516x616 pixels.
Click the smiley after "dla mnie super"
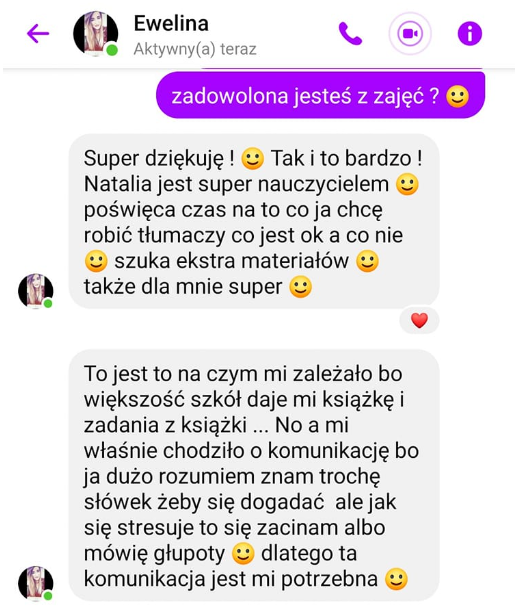pos(301,287)
